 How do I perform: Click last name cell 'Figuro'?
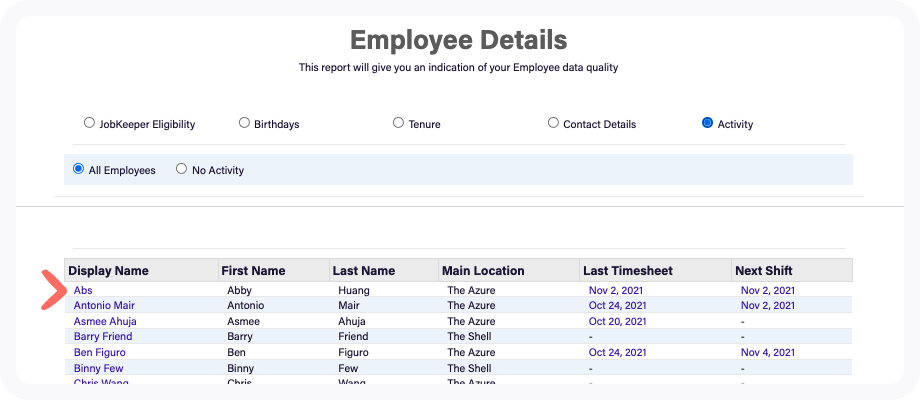tap(353, 352)
